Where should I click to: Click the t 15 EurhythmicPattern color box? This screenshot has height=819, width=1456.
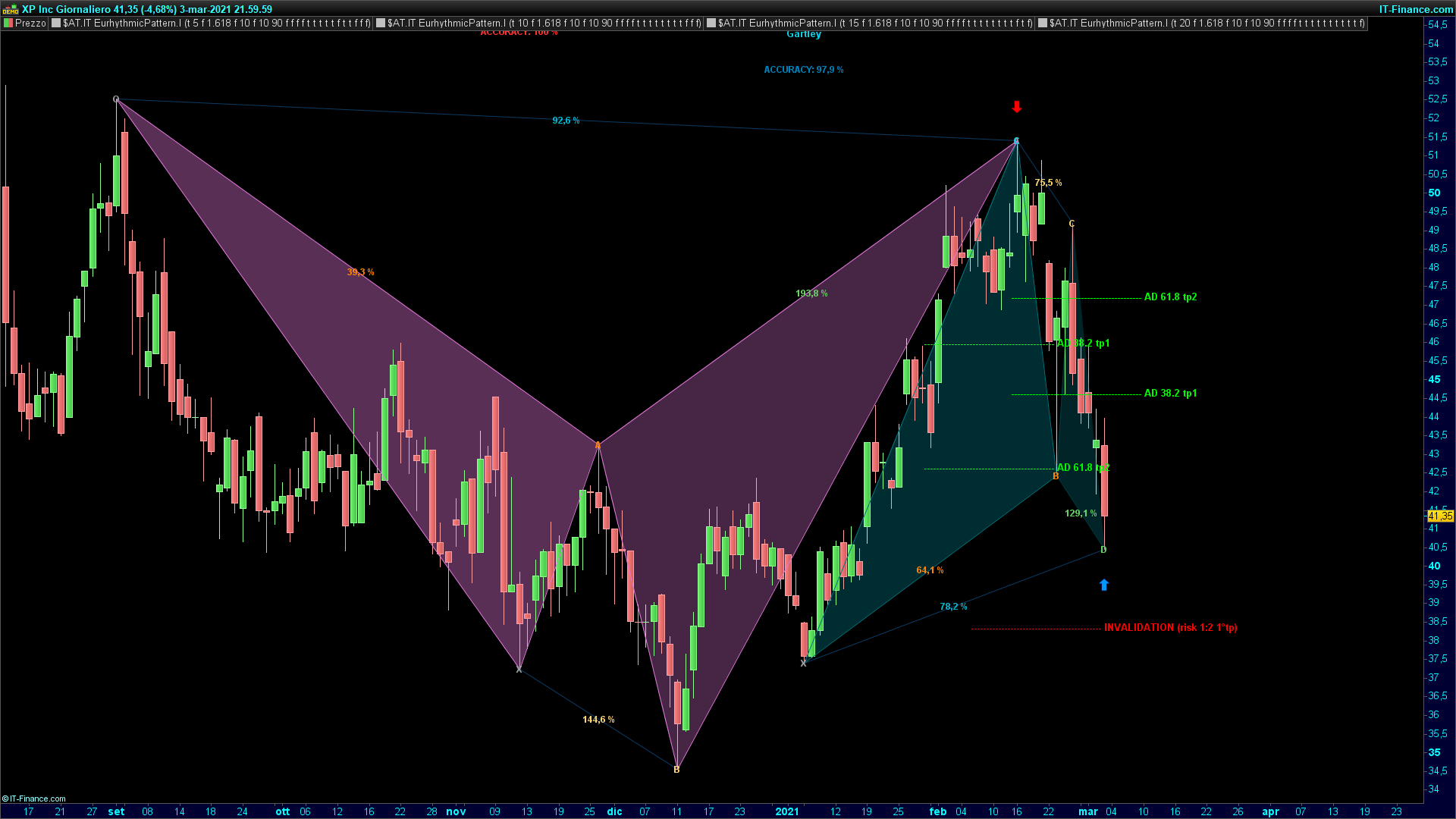tap(711, 24)
